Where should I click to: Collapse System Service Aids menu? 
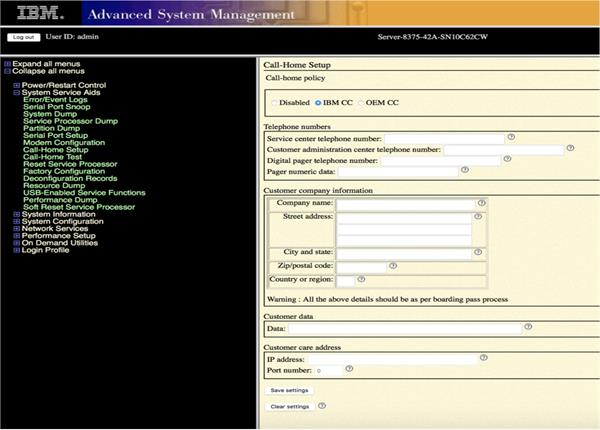click(16, 93)
